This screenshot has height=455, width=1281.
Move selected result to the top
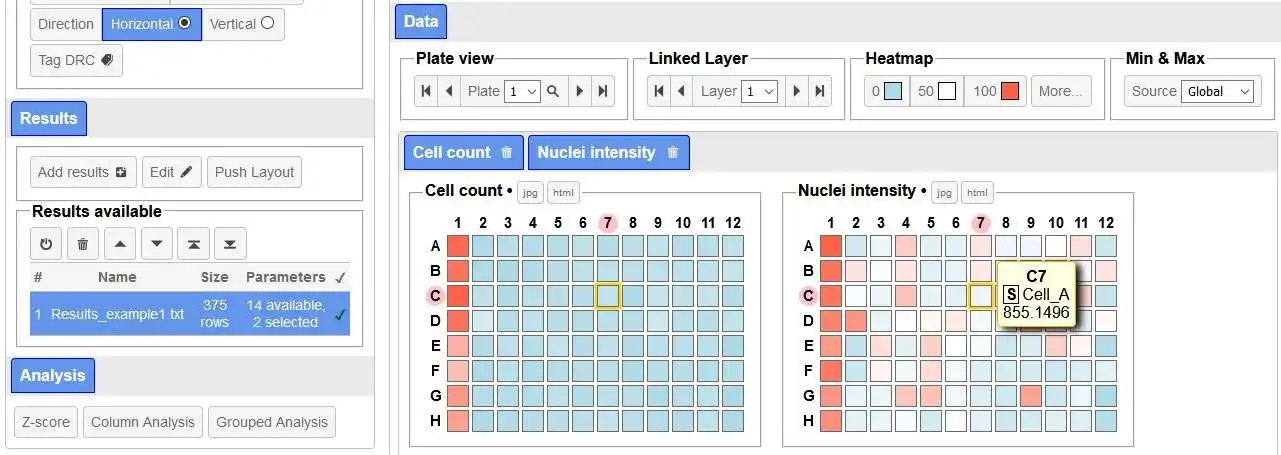point(193,243)
